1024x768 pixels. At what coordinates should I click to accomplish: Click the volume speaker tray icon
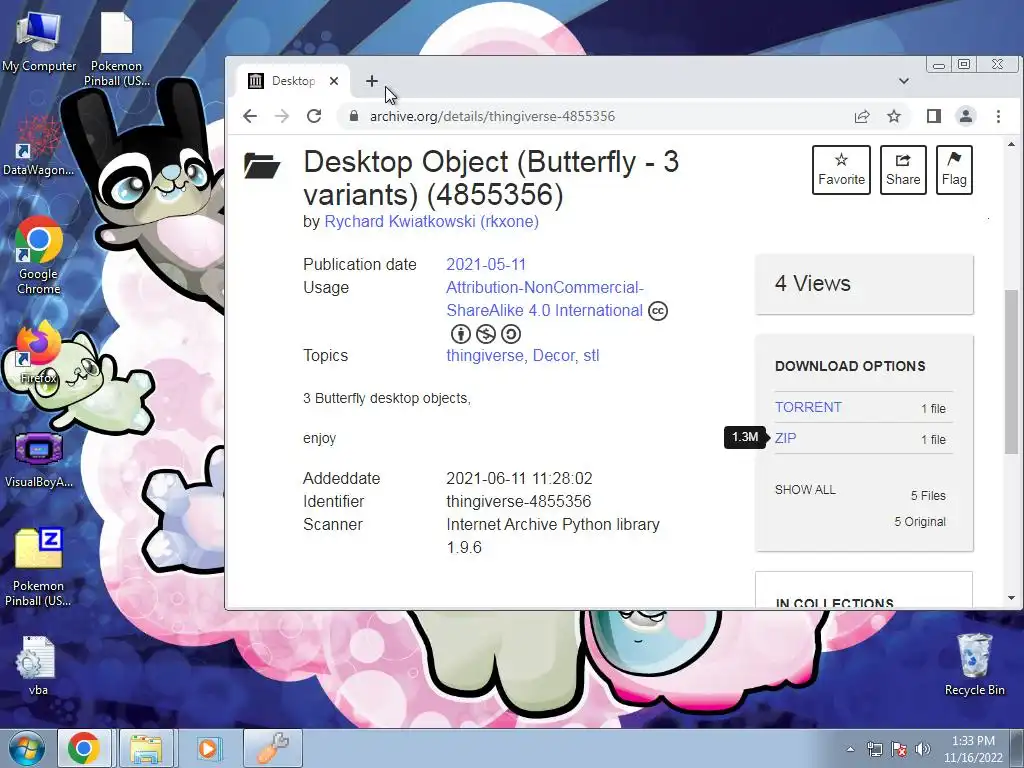[922, 749]
